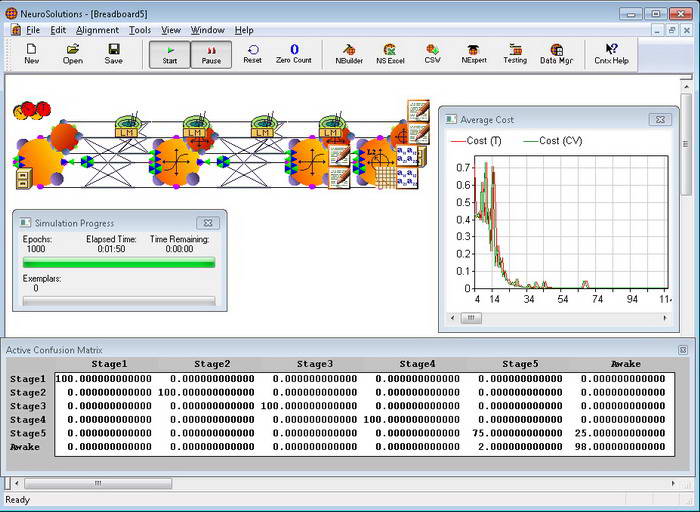Open Data Mgr from the toolbar
The height and width of the screenshot is (512, 700).
(556, 54)
